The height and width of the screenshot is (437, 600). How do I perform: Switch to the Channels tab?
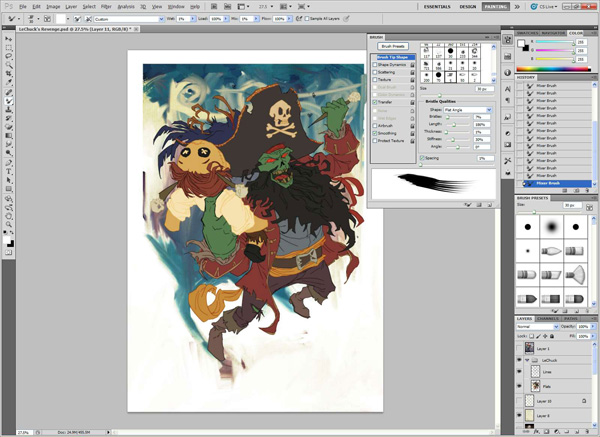(548, 318)
